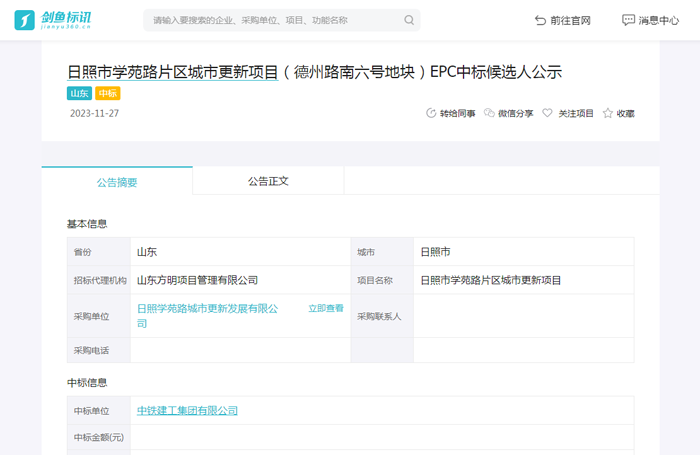Select 转给同事 text button
Image resolution: width=700 pixels, height=455 pixels.
click(458, 113)
